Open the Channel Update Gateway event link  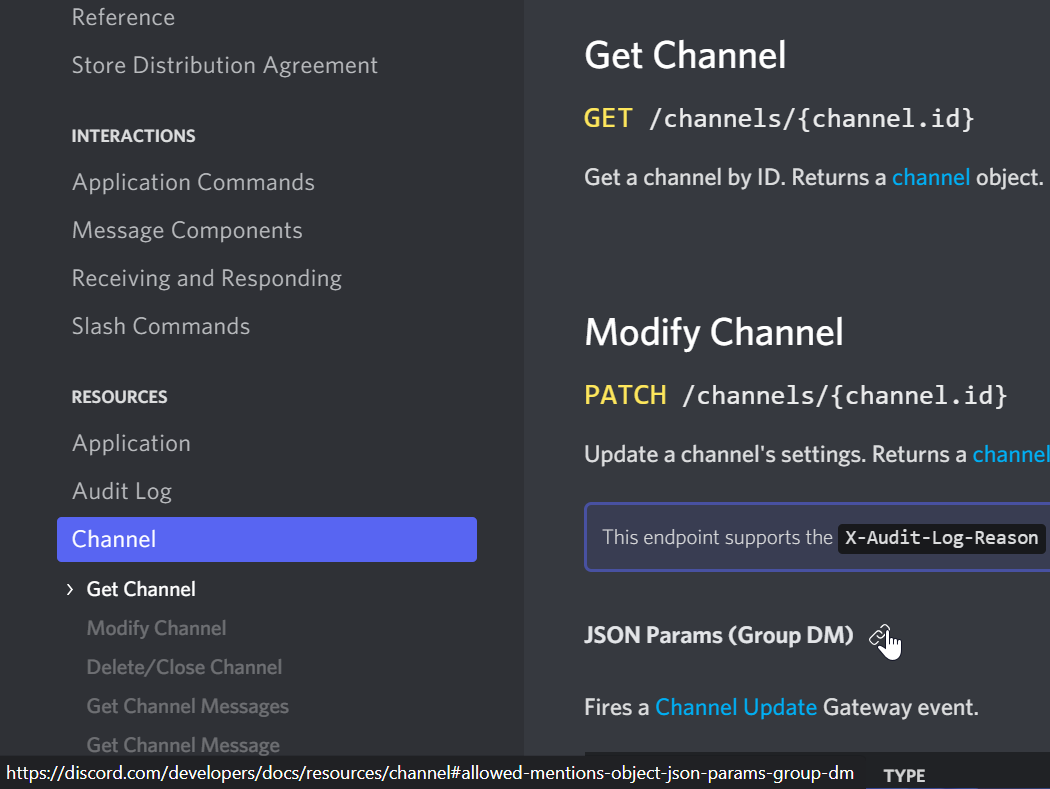[736, 708]
